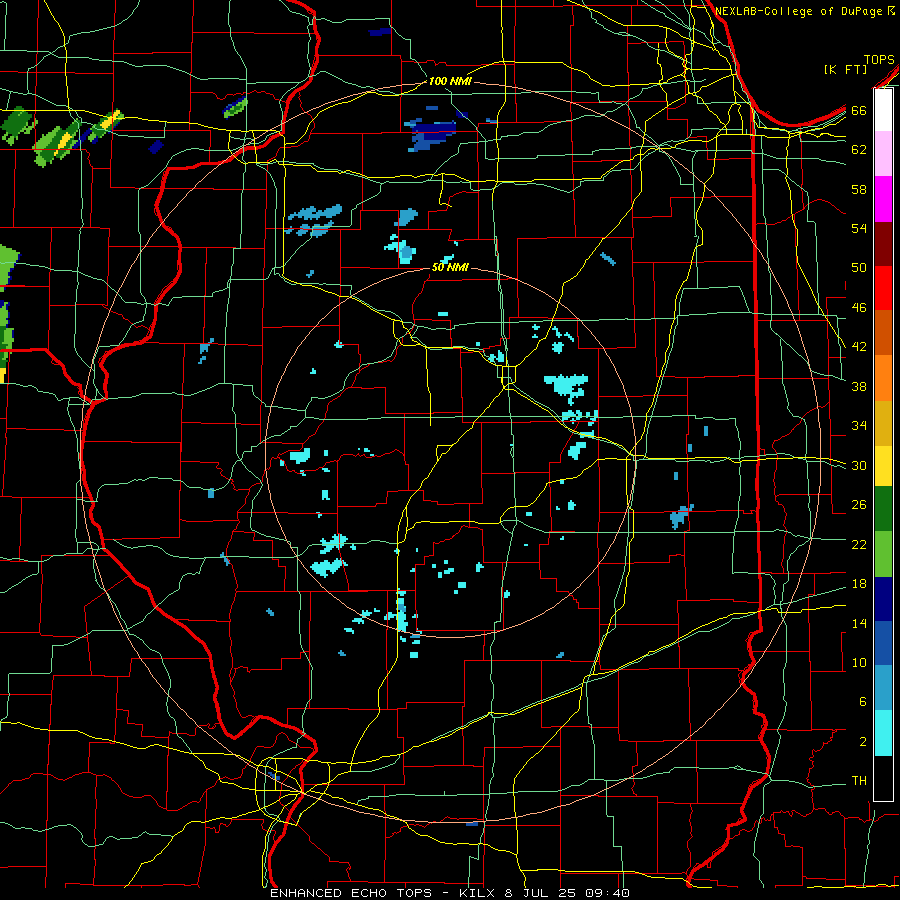900x900 pixels.
Task: Select the dark orange legend swatch
Action: point(883,333)
